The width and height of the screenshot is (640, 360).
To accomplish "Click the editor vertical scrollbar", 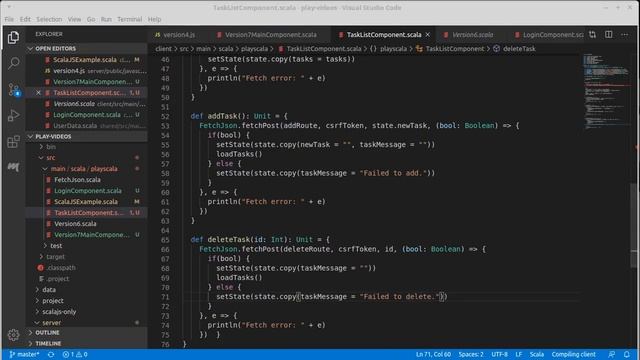I will (x=634, y=224).
